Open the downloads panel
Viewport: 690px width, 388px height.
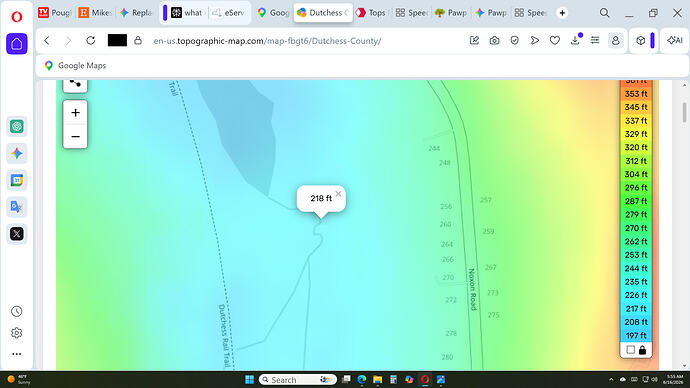(575, 40)
